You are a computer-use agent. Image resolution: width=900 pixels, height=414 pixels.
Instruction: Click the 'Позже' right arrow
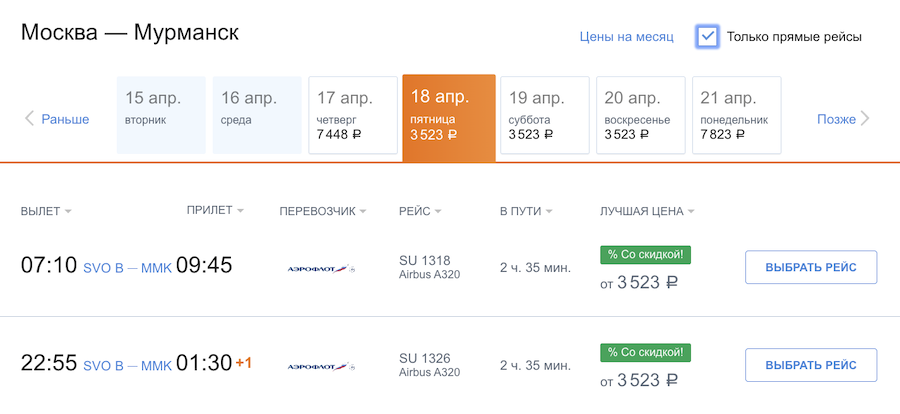(843, 119)
